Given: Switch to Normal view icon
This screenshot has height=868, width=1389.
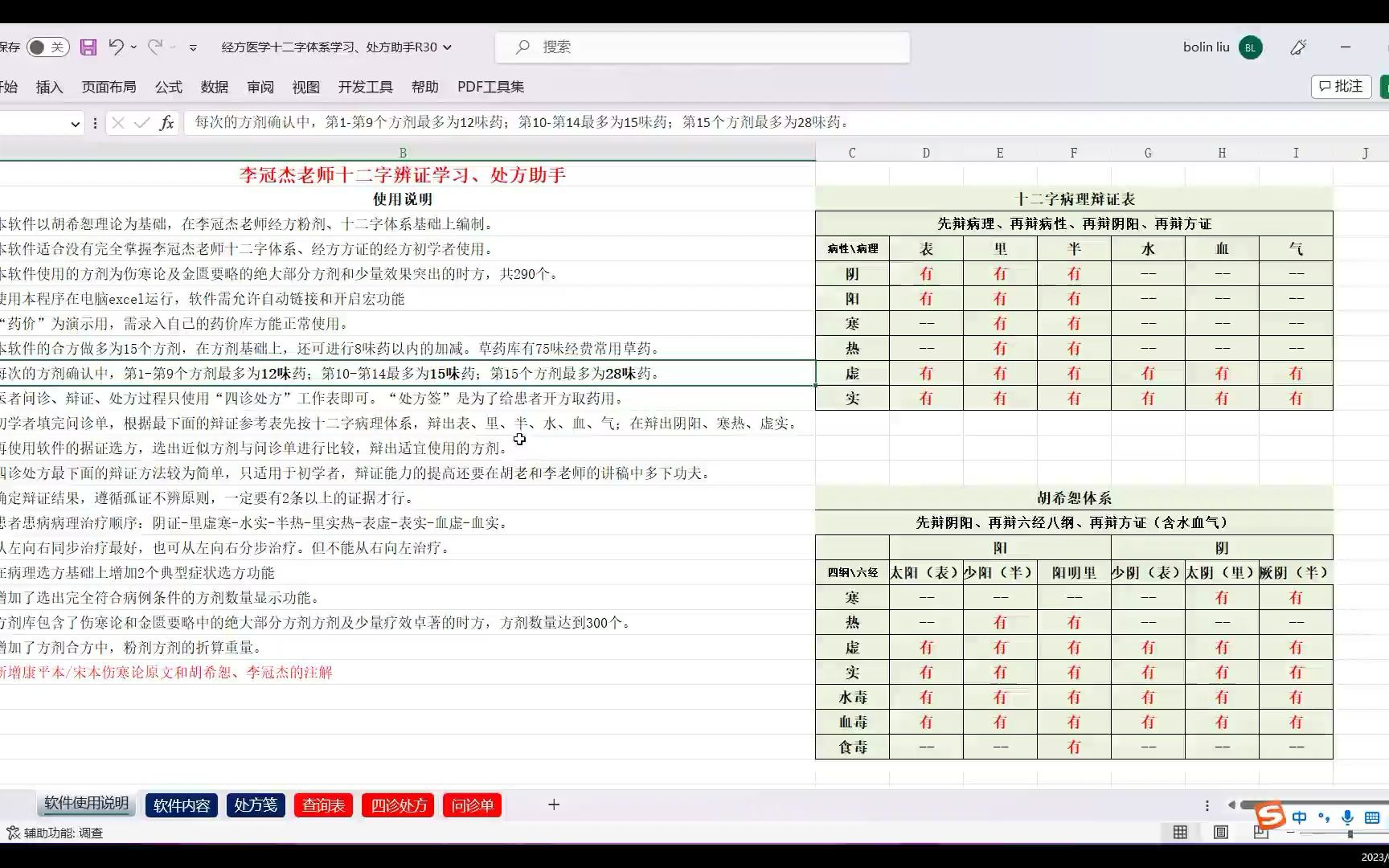Looking at the screenshot, I should pyautogui.click(x=1180, y=833).
